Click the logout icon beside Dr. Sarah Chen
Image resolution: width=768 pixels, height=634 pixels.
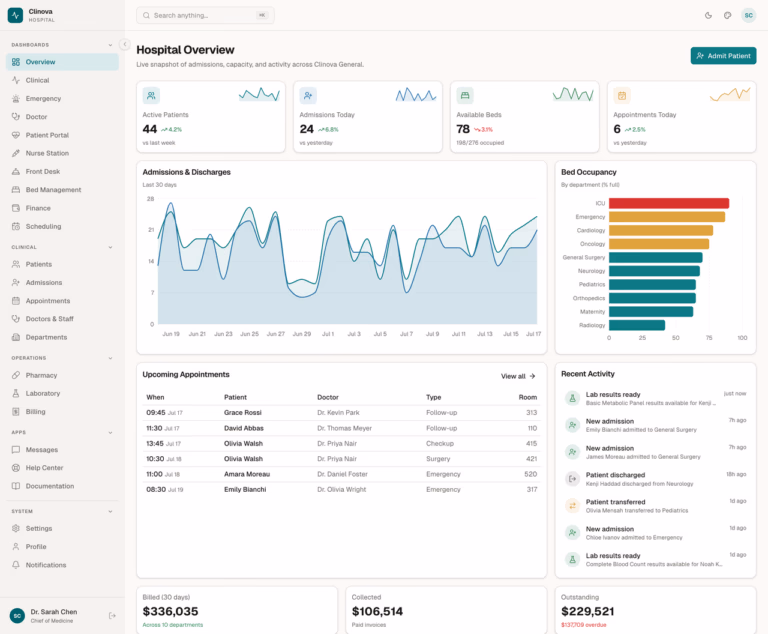112,615
